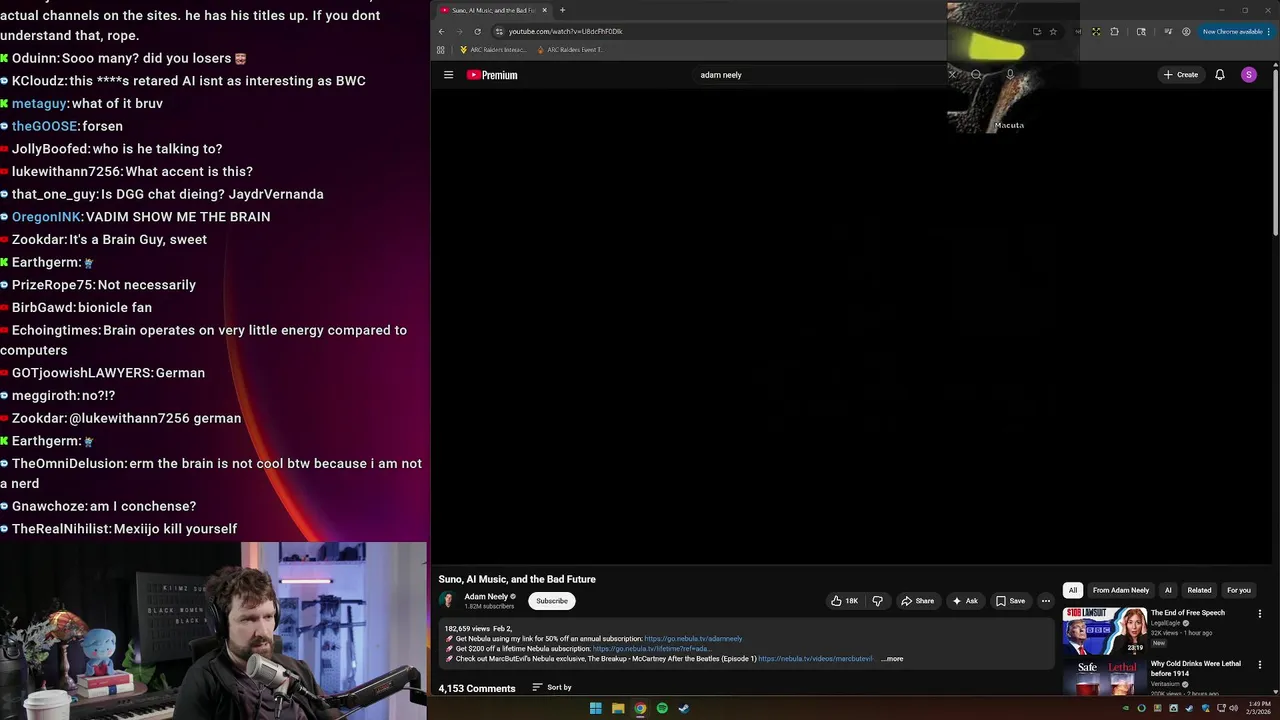Select the For you chip
The height and width of the screenshot is (720, 1280).
pyautogui.click(x=1239, y=590)
